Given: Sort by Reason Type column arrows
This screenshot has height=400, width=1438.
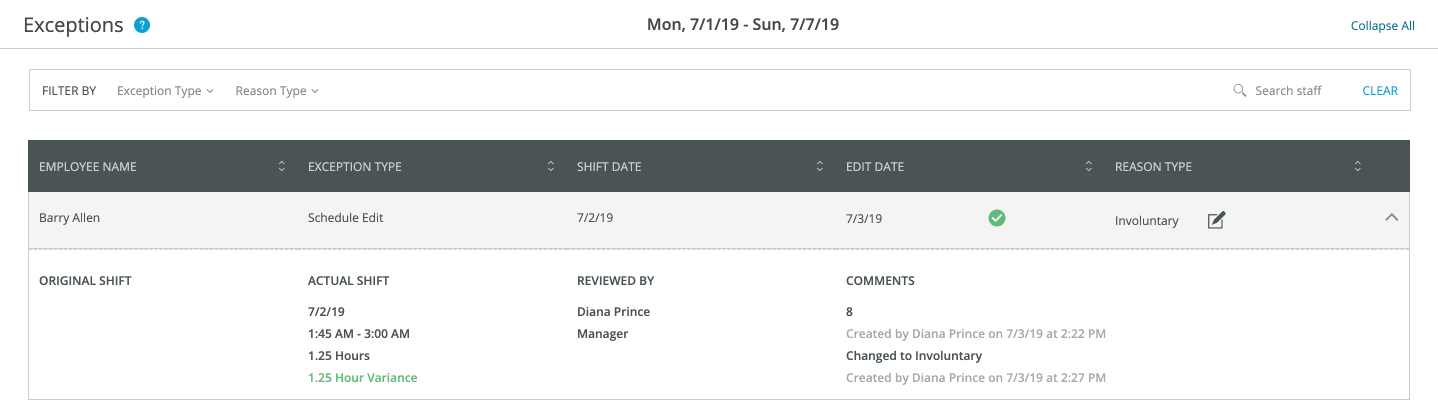Looking at the screenshot, I should tap(1358, 166).
